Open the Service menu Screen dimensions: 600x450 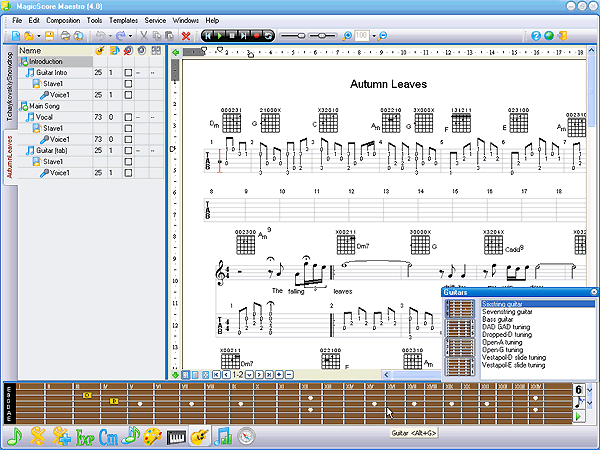(x=155, y=20)
